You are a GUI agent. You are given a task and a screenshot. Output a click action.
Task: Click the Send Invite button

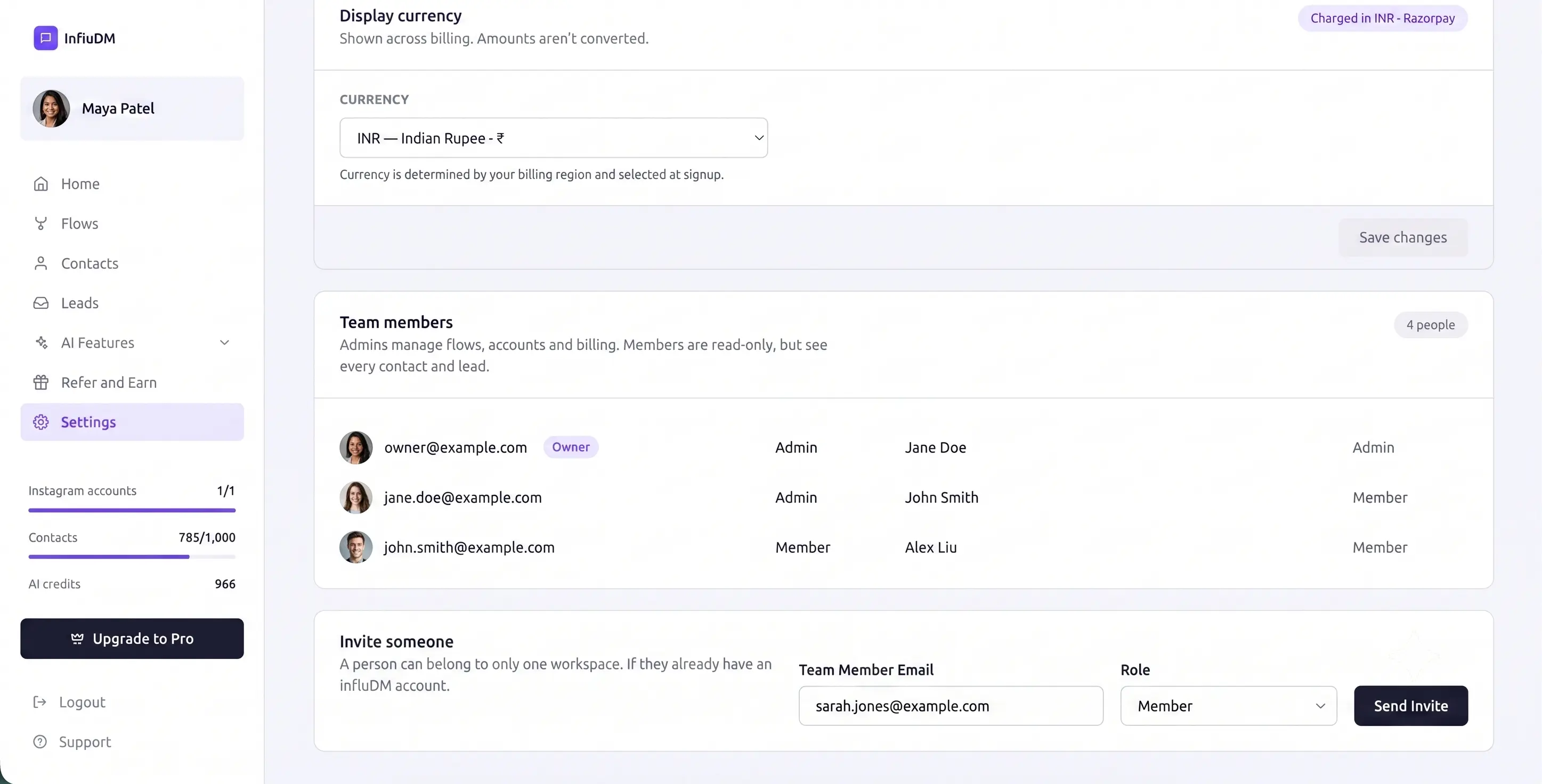[x=1411, y=706]
